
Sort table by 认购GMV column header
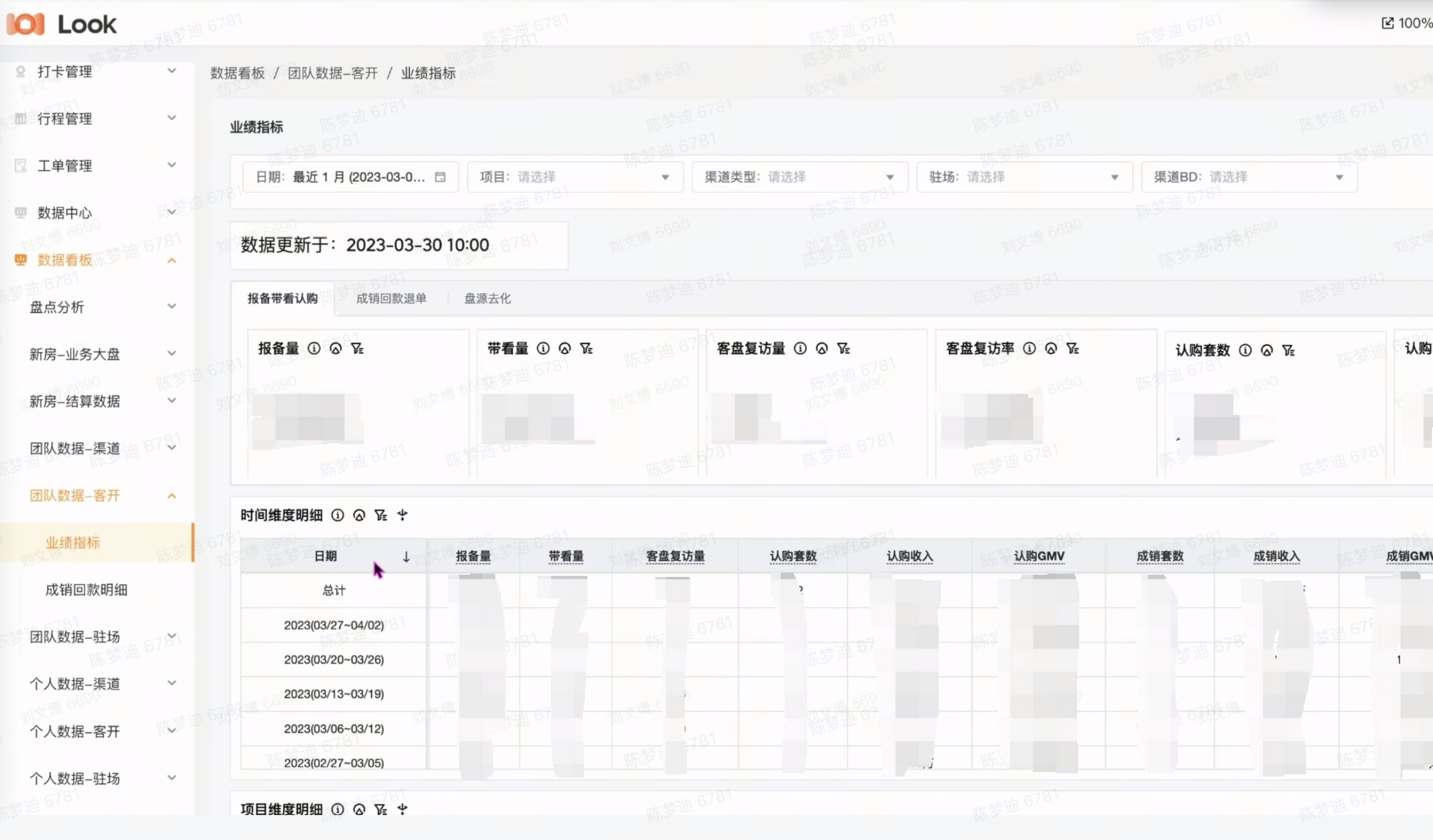point(1039,556)
